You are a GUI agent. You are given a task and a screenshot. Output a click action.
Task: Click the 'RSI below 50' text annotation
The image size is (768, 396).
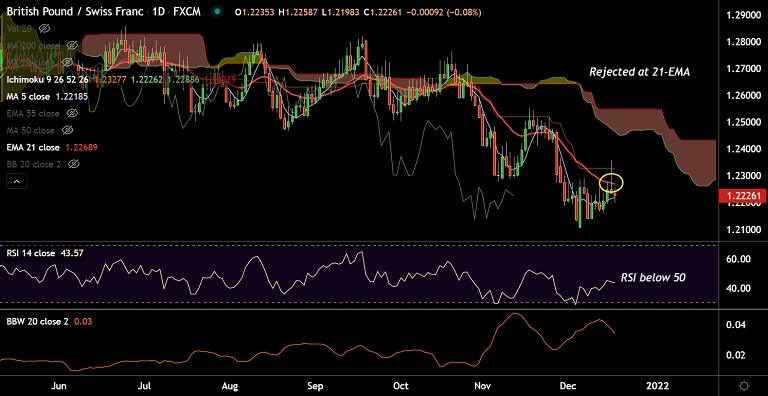(x=653, y=277)
